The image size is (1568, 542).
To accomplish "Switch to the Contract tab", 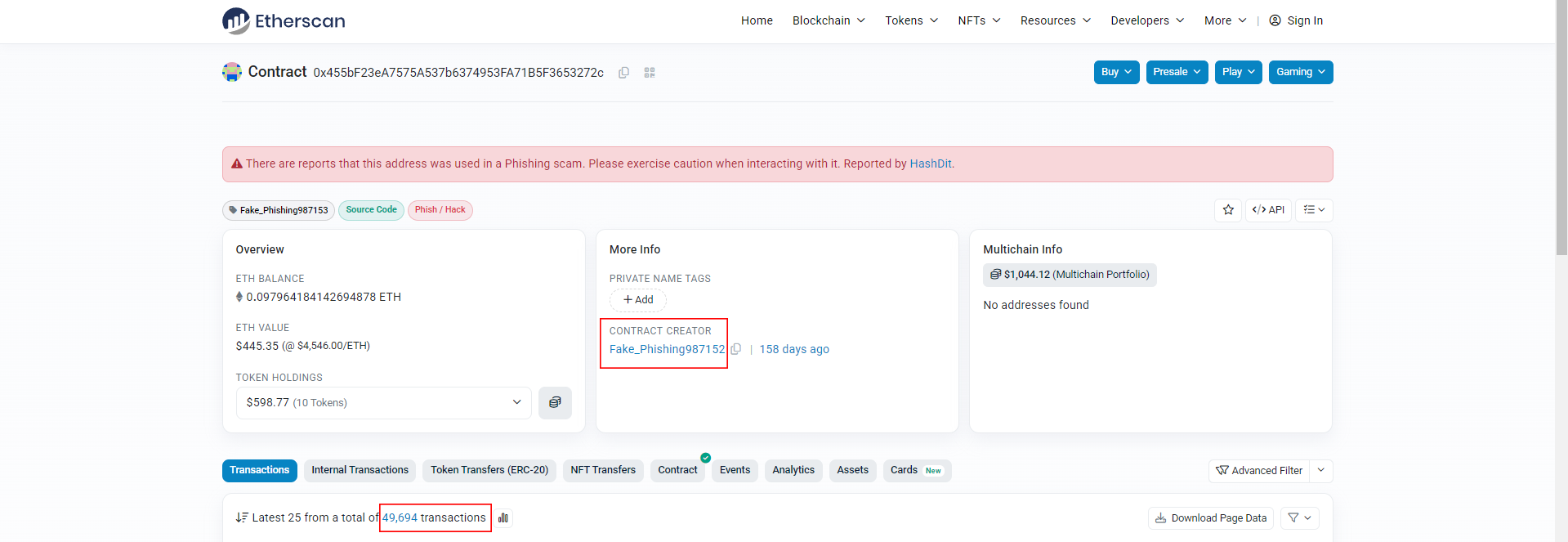I will (677, 470).
